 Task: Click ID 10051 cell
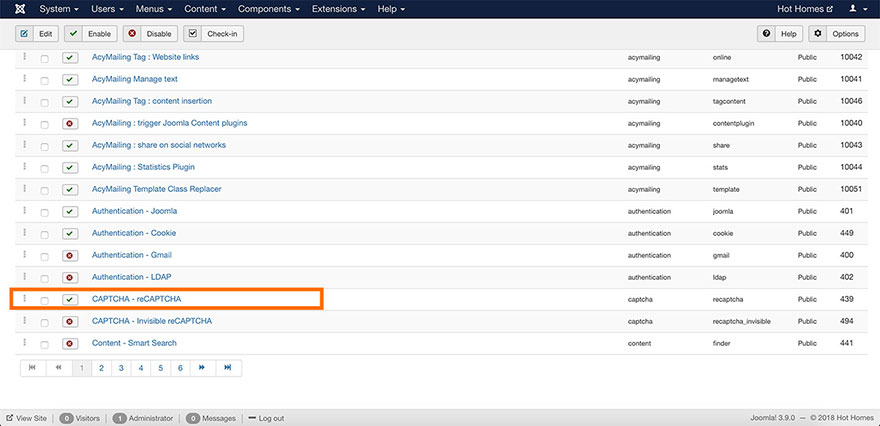pos(851,189)
